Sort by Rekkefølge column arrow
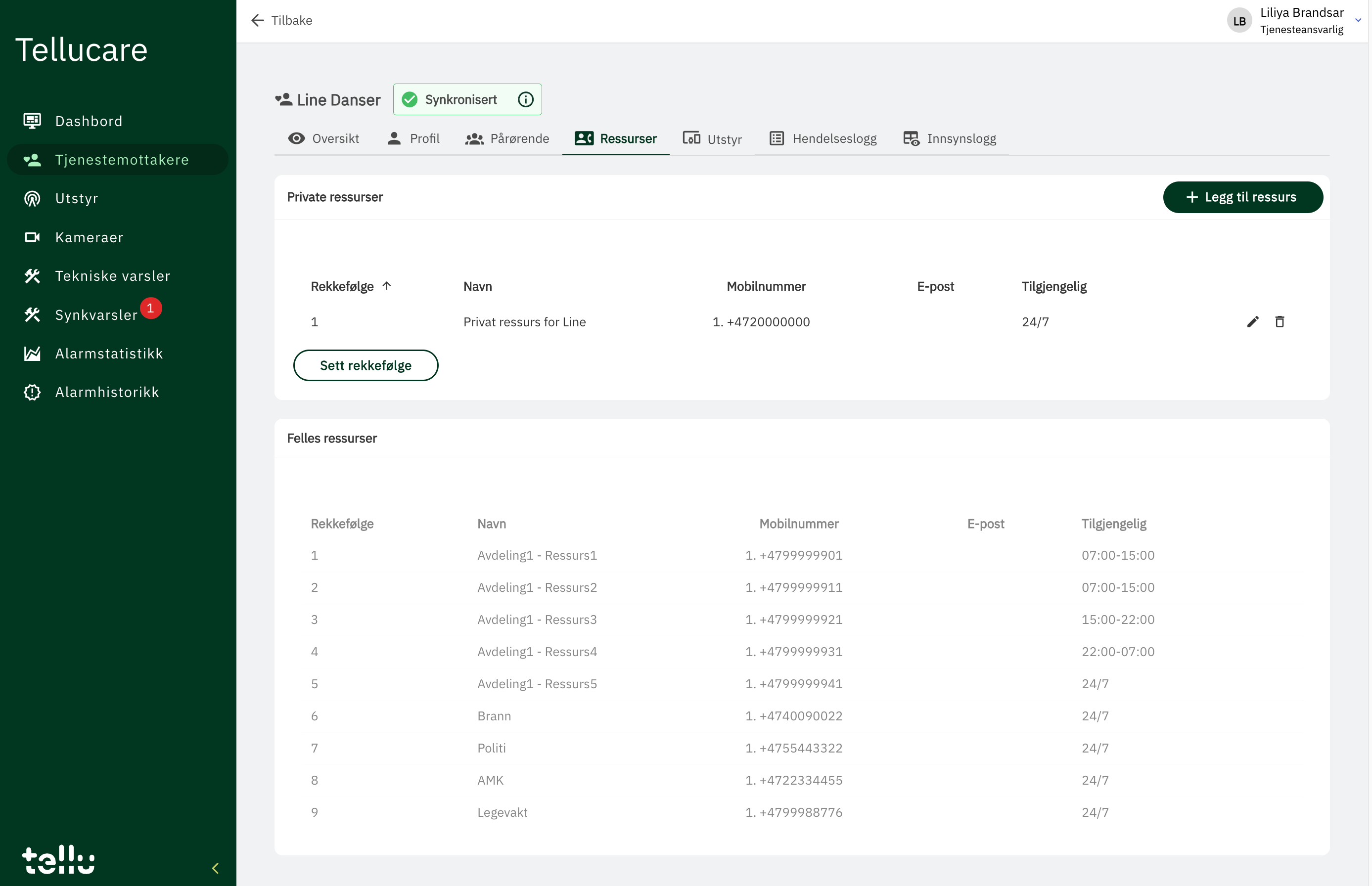The width and height of the screenshot is (1372, 886). [x=387, y=285]
